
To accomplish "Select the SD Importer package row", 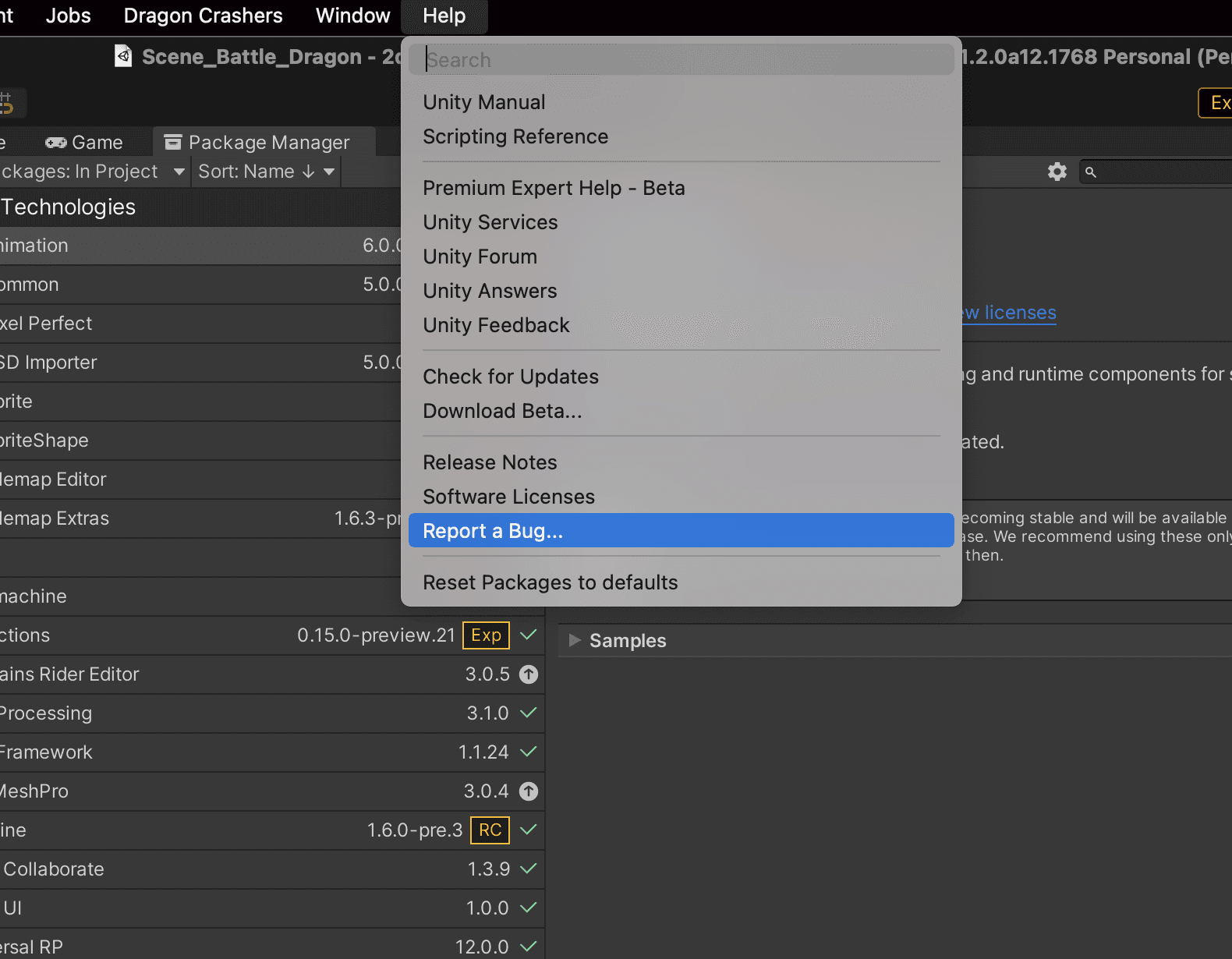I will tap(200, 363).
